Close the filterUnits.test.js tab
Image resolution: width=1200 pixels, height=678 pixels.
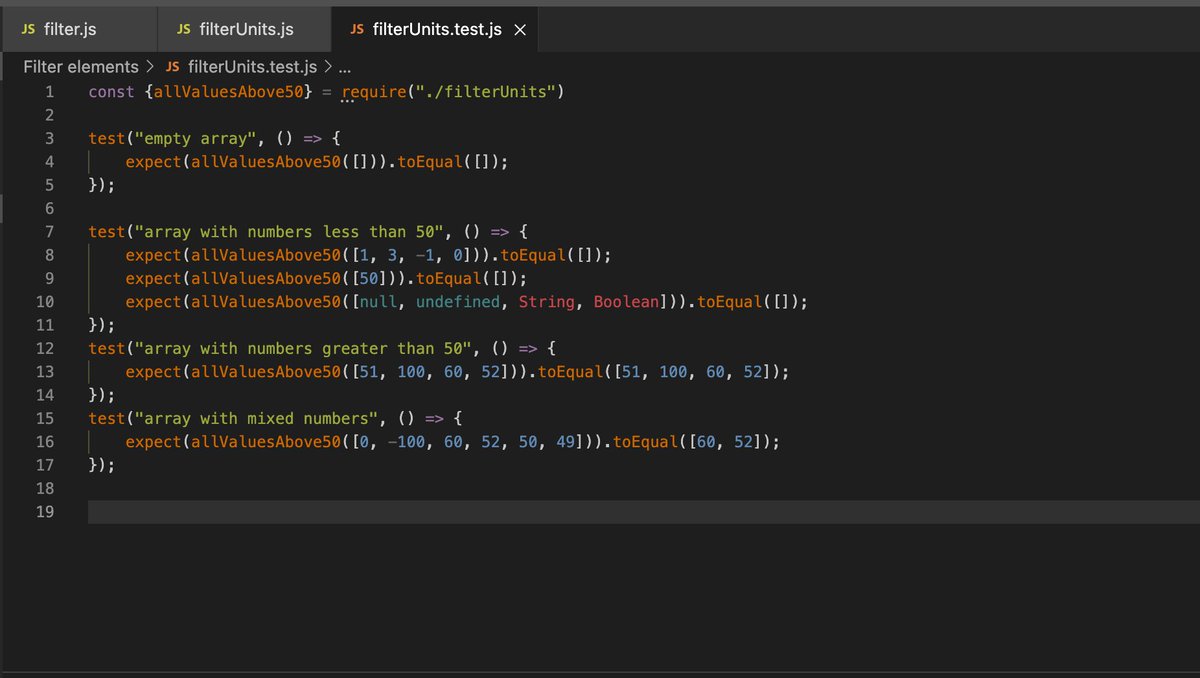tap(519, 30)
